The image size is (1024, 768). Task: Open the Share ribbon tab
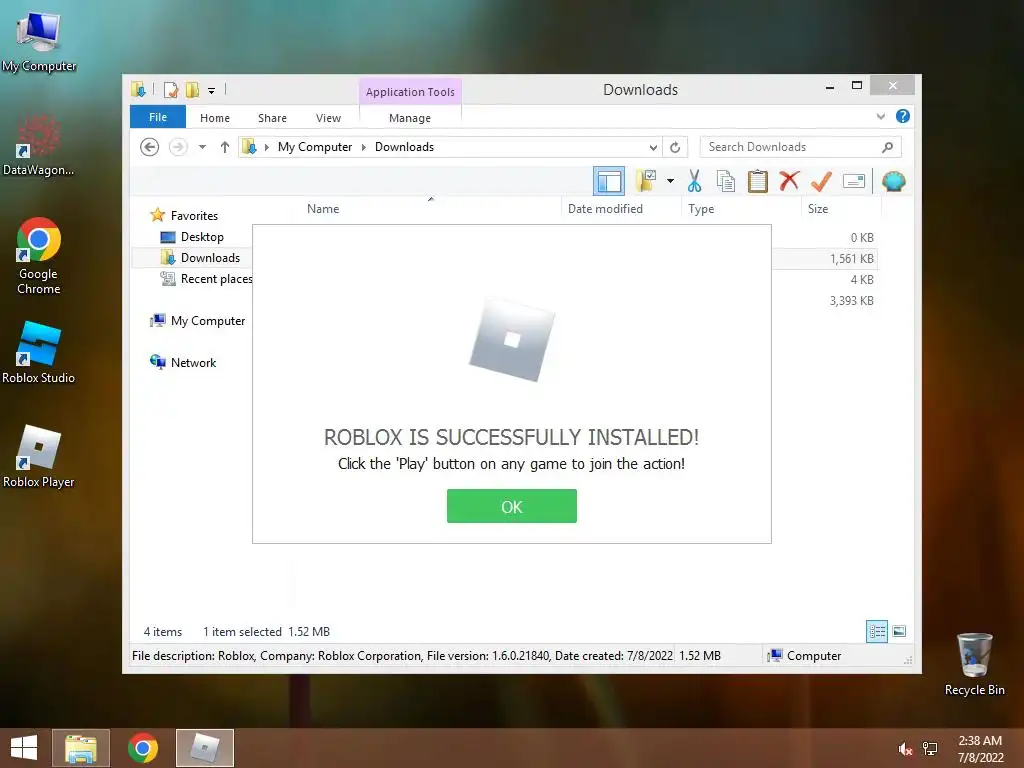pos(272,118)
